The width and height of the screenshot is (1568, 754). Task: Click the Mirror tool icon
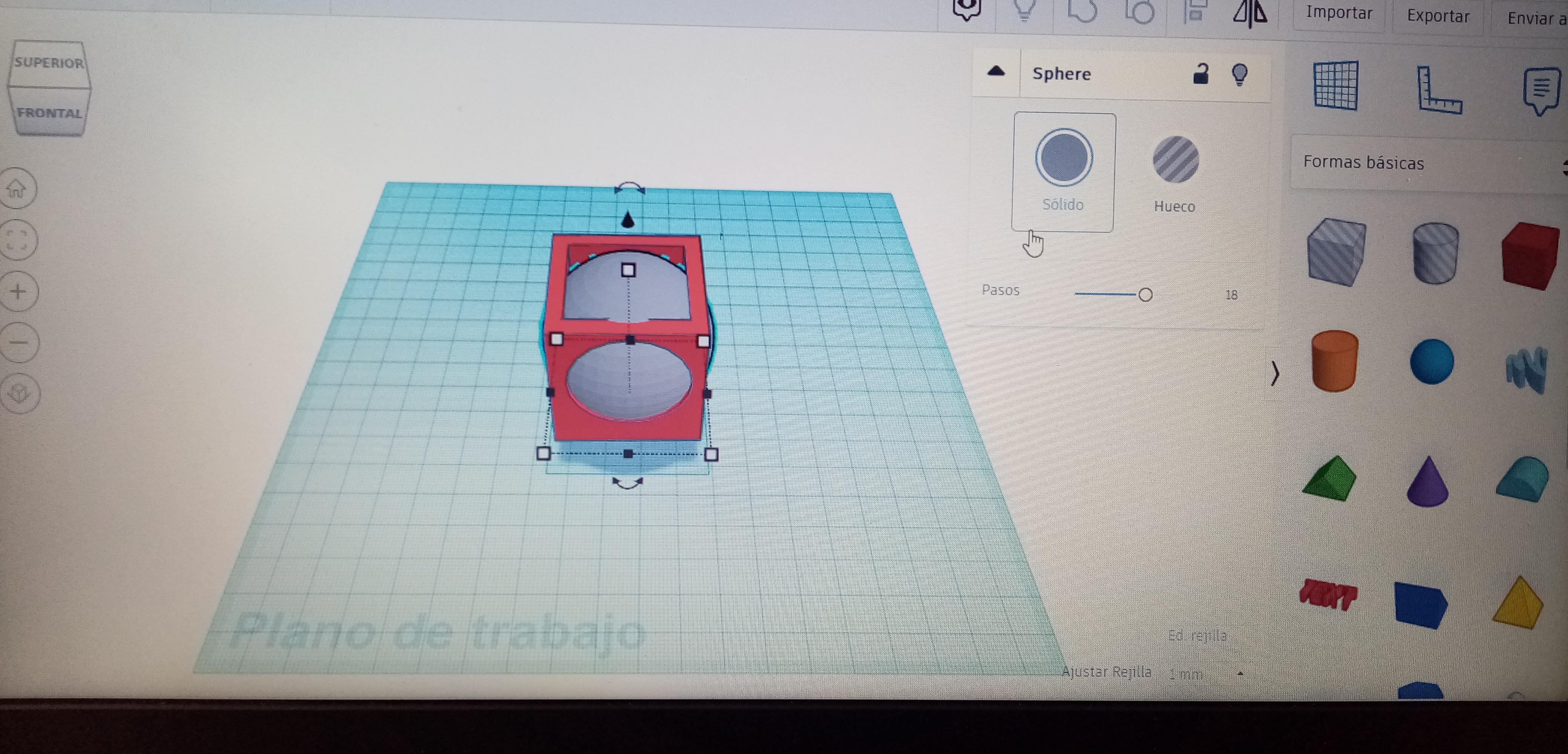(x=1250, y=14)
